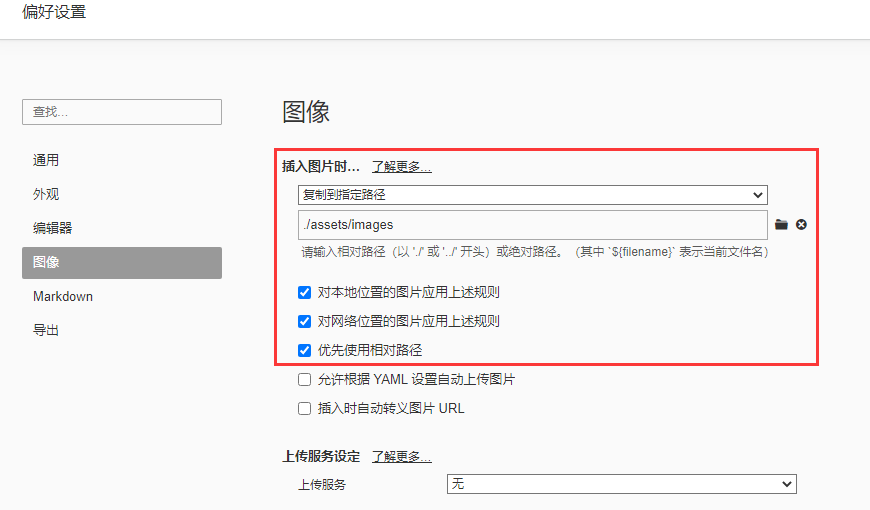Open 了解更多 link beside 上传服务设定
The height and width of the screenshot is (510, 870).
coord(402,457)
